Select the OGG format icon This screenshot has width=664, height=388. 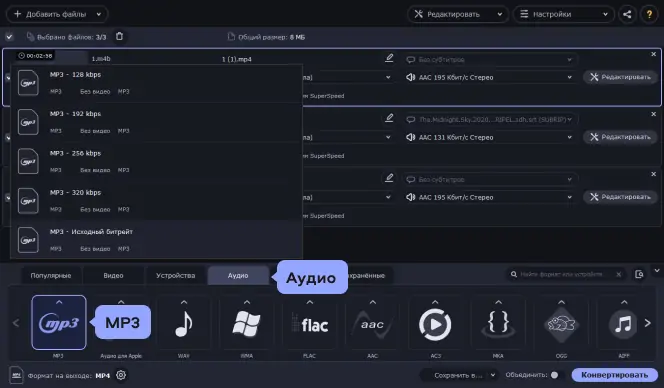[561, 324]
